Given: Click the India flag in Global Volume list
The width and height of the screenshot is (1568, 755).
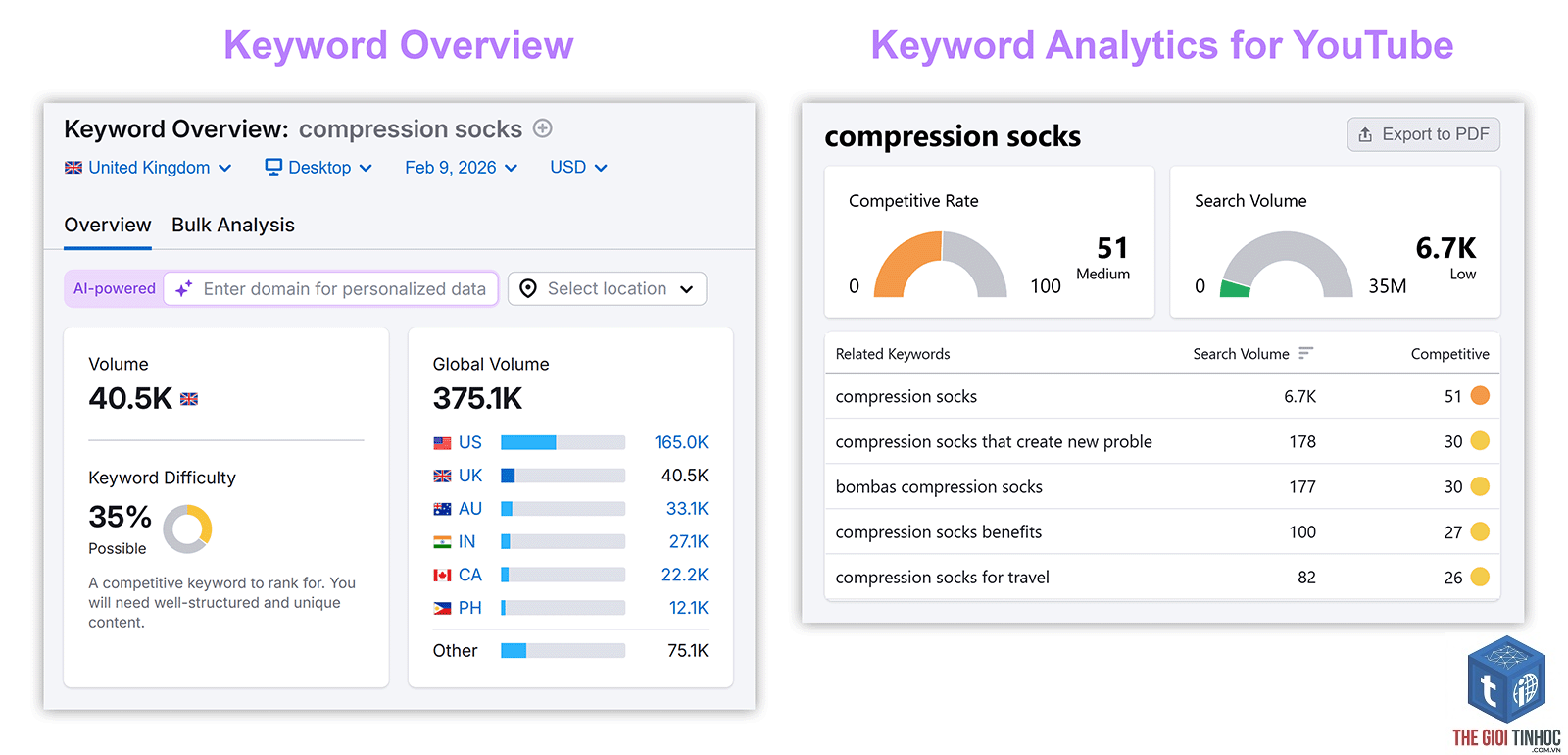Looking at the screenshot, I should [x=442, y=542].
